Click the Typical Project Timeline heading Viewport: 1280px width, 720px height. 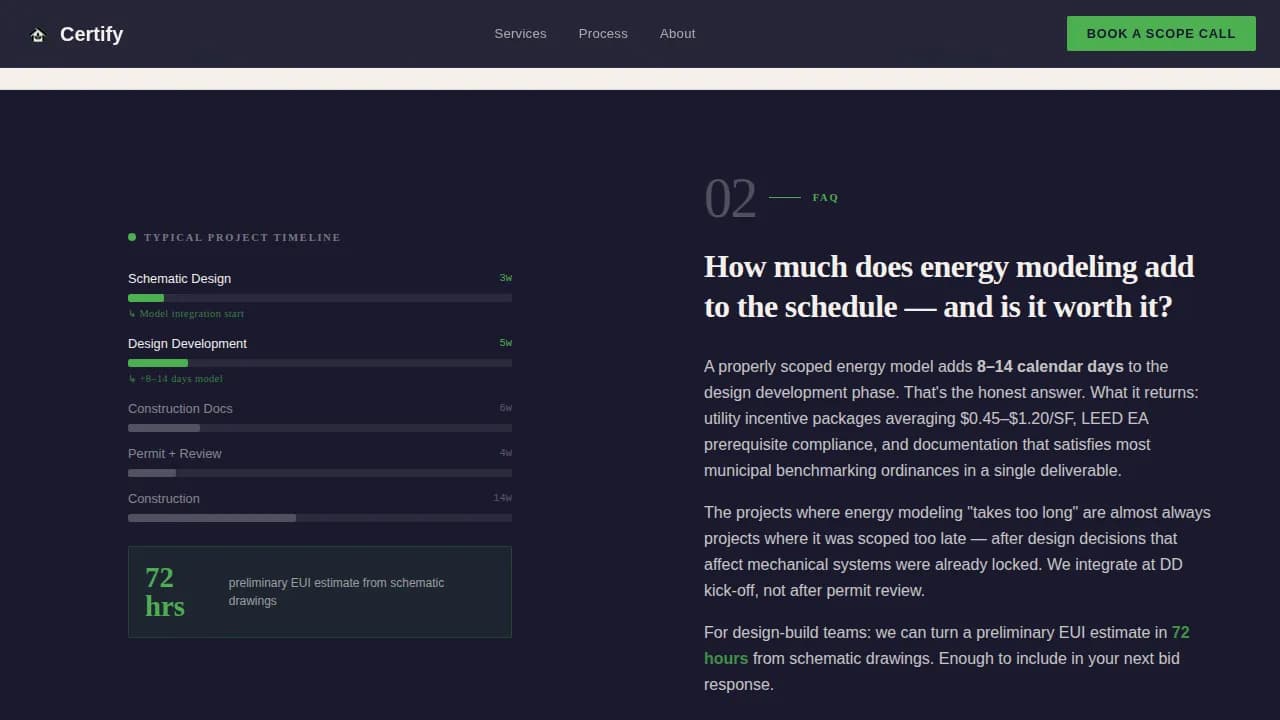[242, 238]
